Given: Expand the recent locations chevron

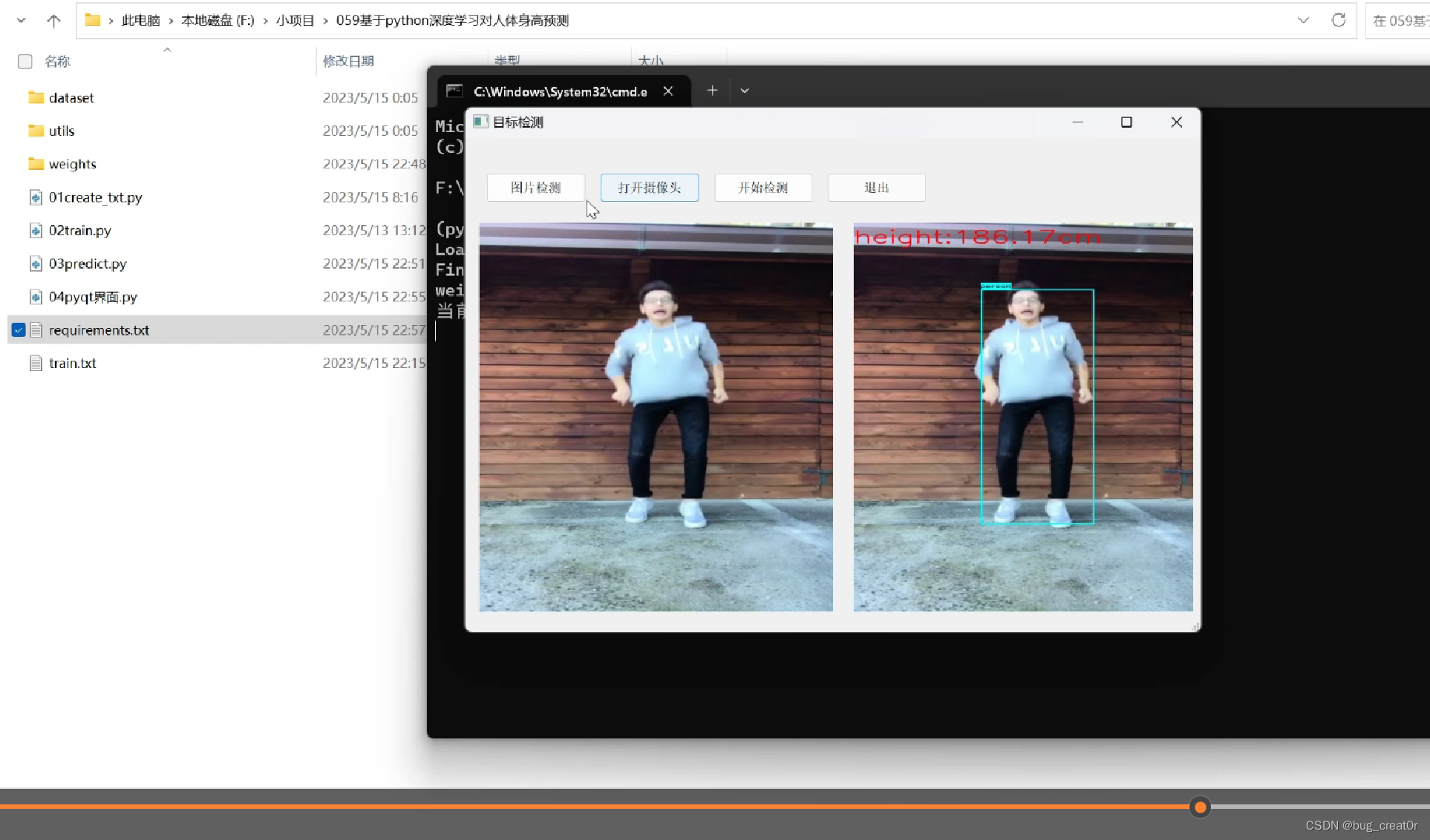Looking at the screenshot, I should click(x=22, y=21).
